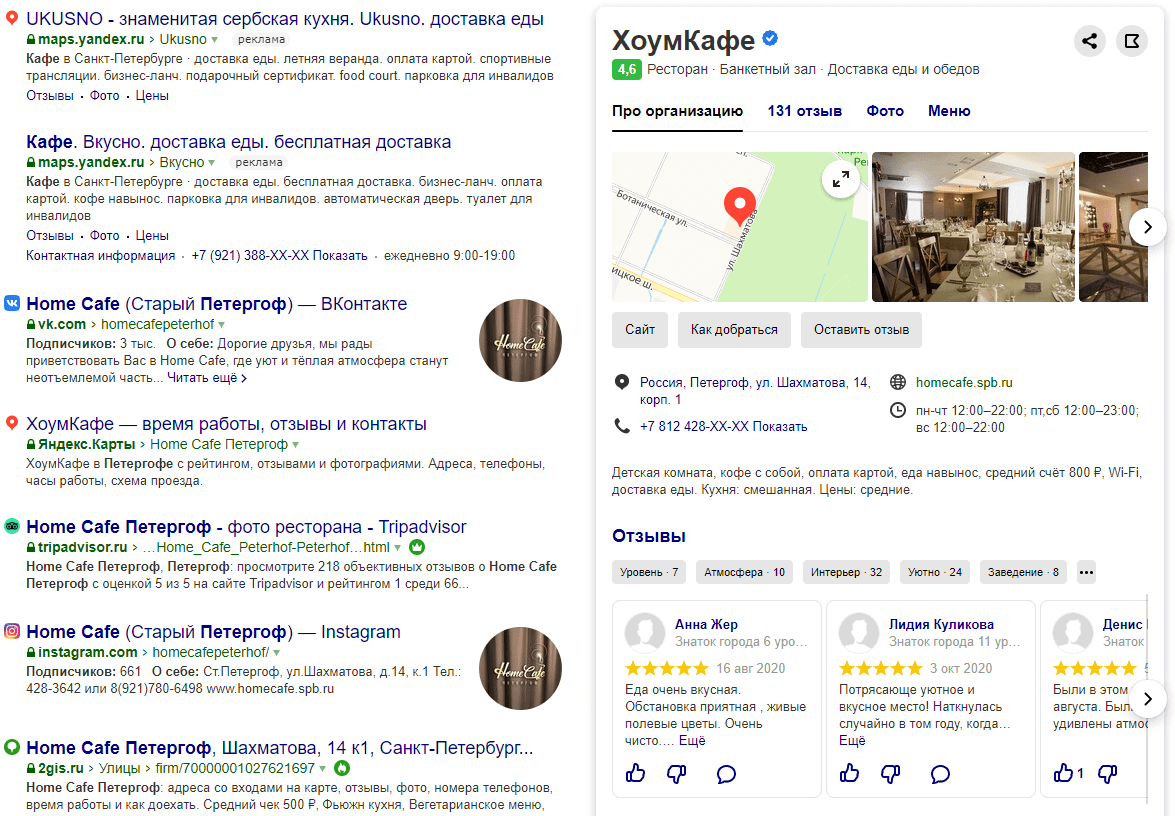Screen dimensions: 1175x816
Task: Like Анна Жер's review with thumbs up
Action: (x=635, y=773)
